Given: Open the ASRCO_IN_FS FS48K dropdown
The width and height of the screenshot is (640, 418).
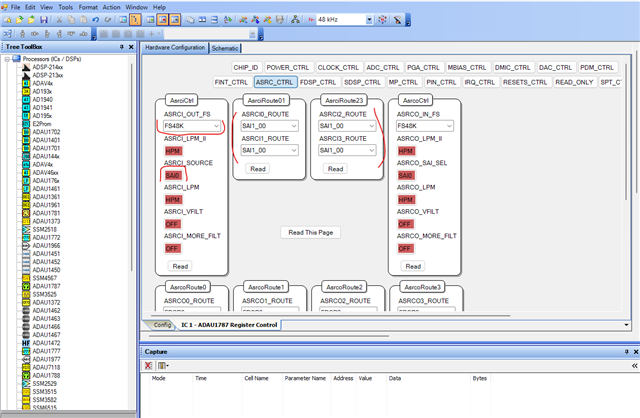Looking at the screenshot, I should pos(425,126).
